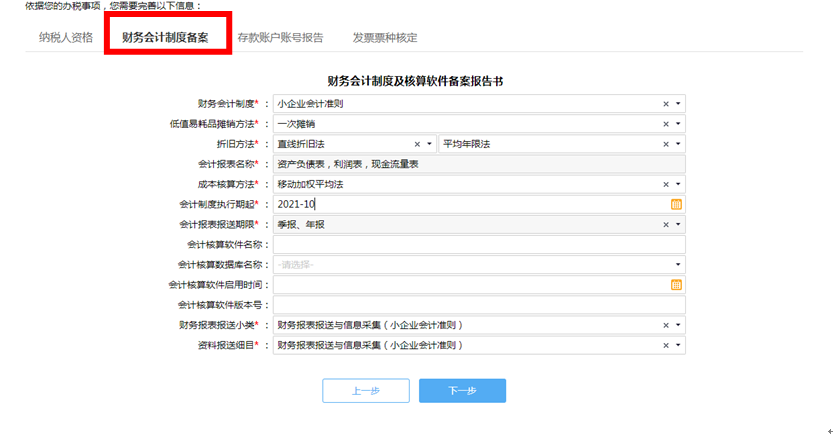The width and height of the screenshot is (833, 436).
Task: Open calendar for 会计核算软件启用时间 field
Action: coord(676,285)
